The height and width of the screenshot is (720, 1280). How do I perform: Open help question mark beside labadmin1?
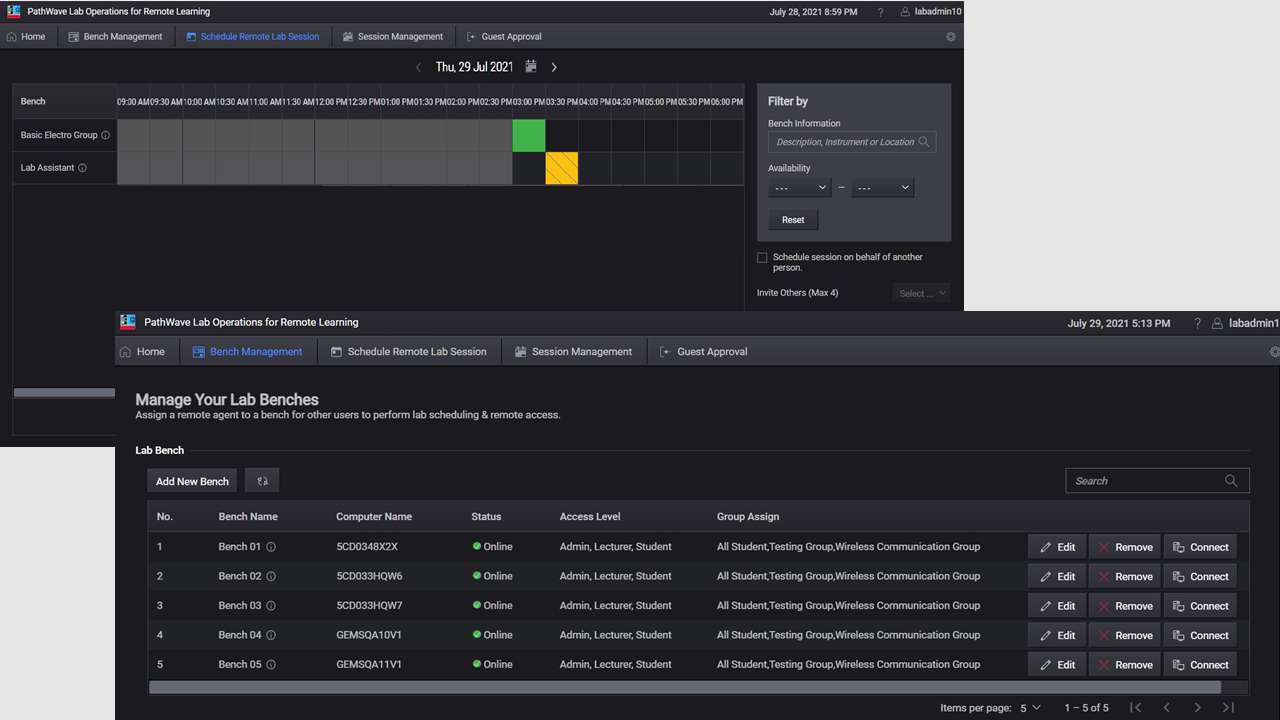pyautogui.click(x=1197, y=323)
